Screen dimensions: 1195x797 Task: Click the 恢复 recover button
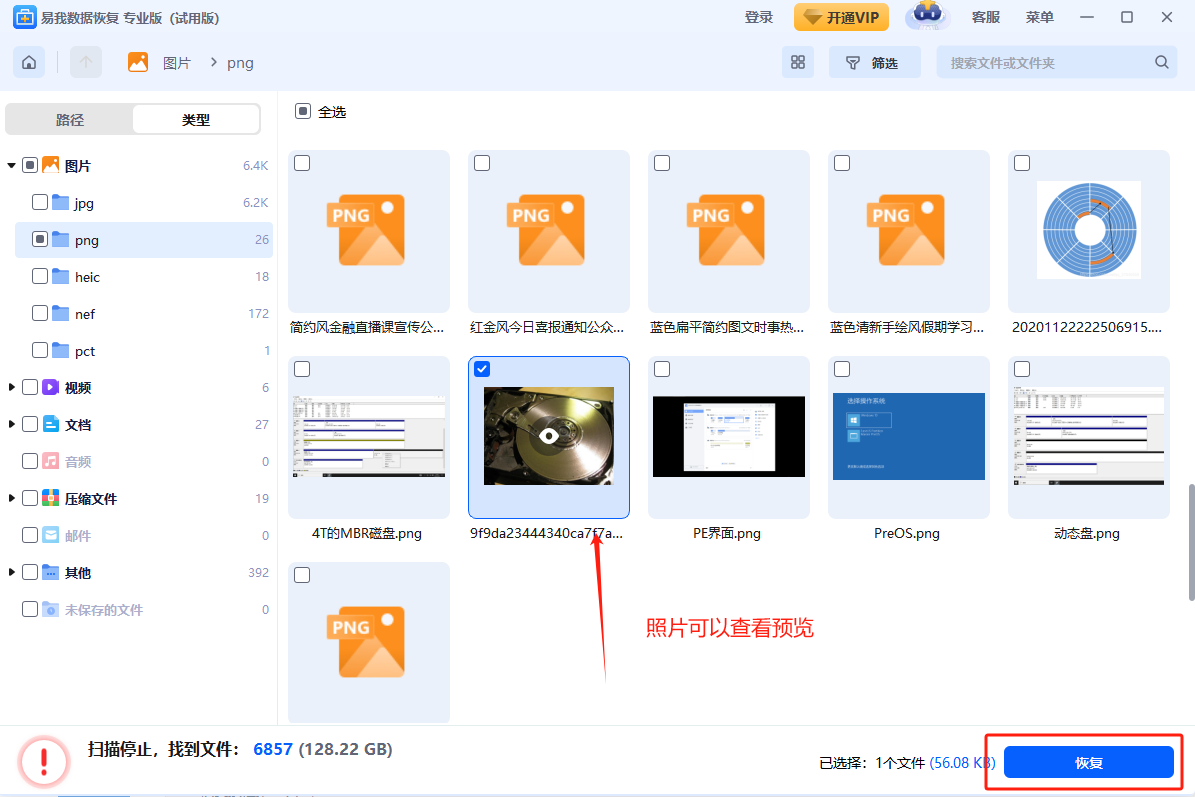[1088, 762]
